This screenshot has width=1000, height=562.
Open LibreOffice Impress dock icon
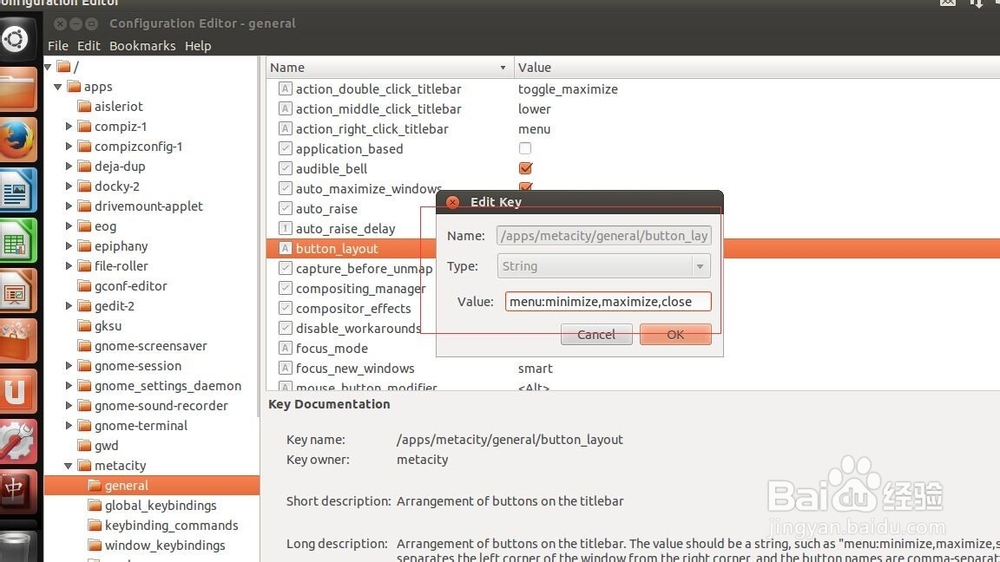click(x=17, y=291)
